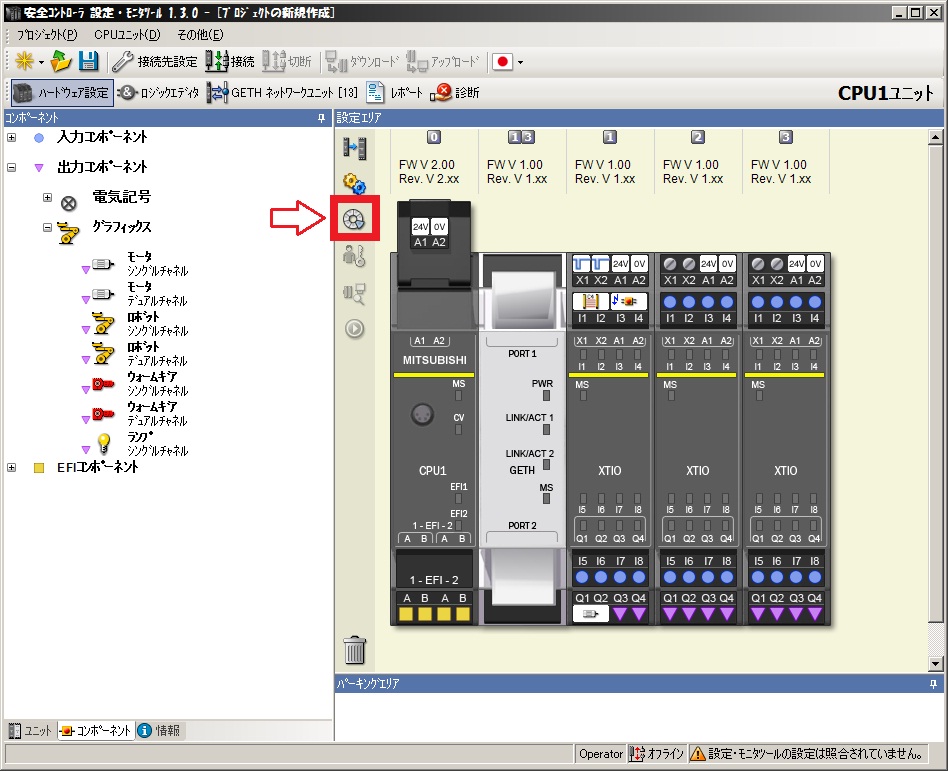The height and width of the screenshot is (771, 948).
Task: Collapse the 出力コンポーネント tree node
Action: click(x=12, y=167)
